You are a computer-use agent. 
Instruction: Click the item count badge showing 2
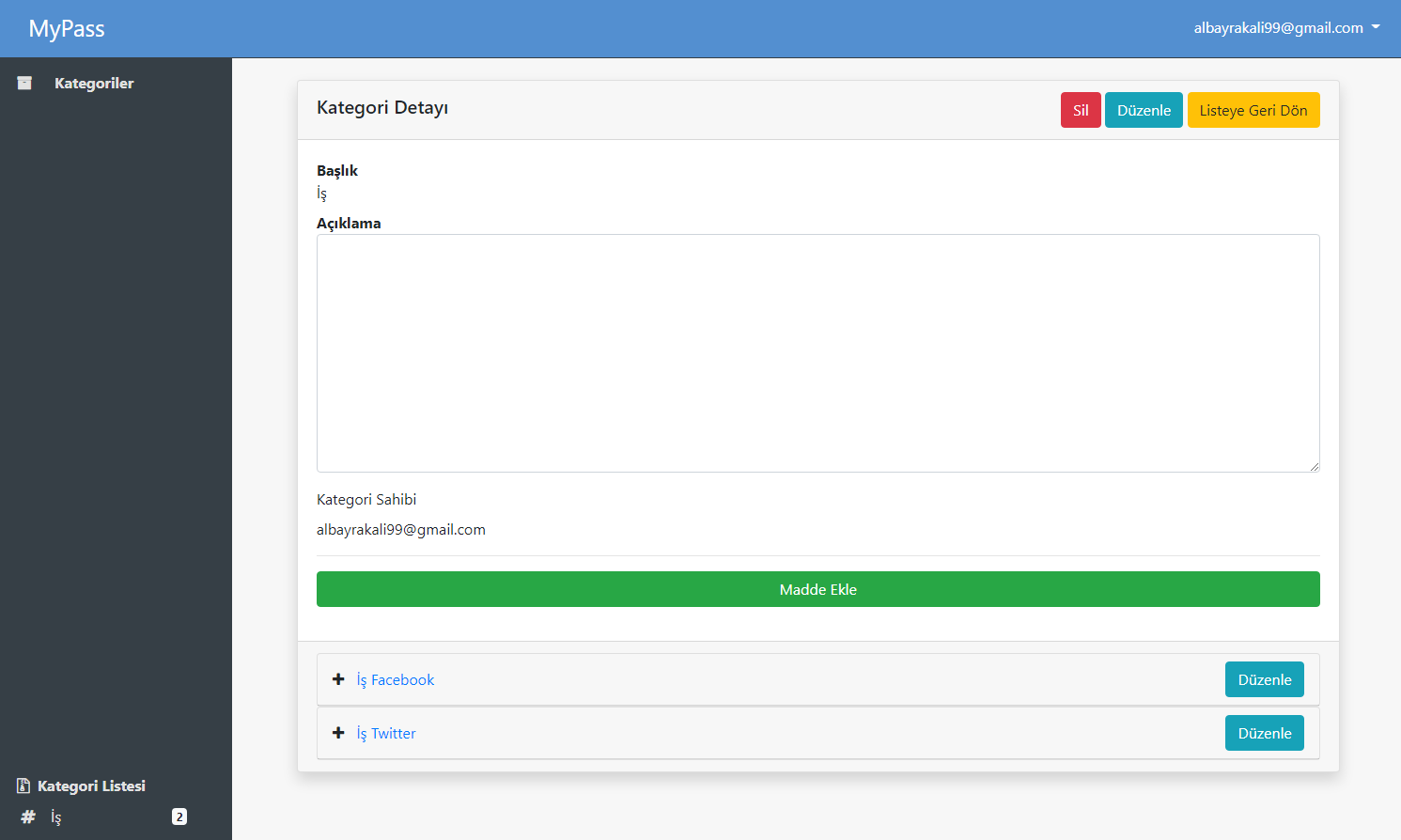179,817
